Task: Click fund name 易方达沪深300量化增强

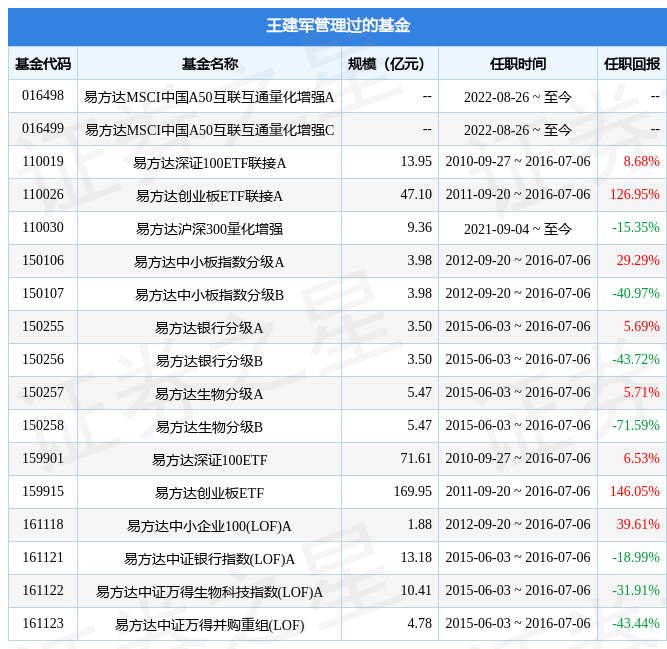Action: (209, 229)
